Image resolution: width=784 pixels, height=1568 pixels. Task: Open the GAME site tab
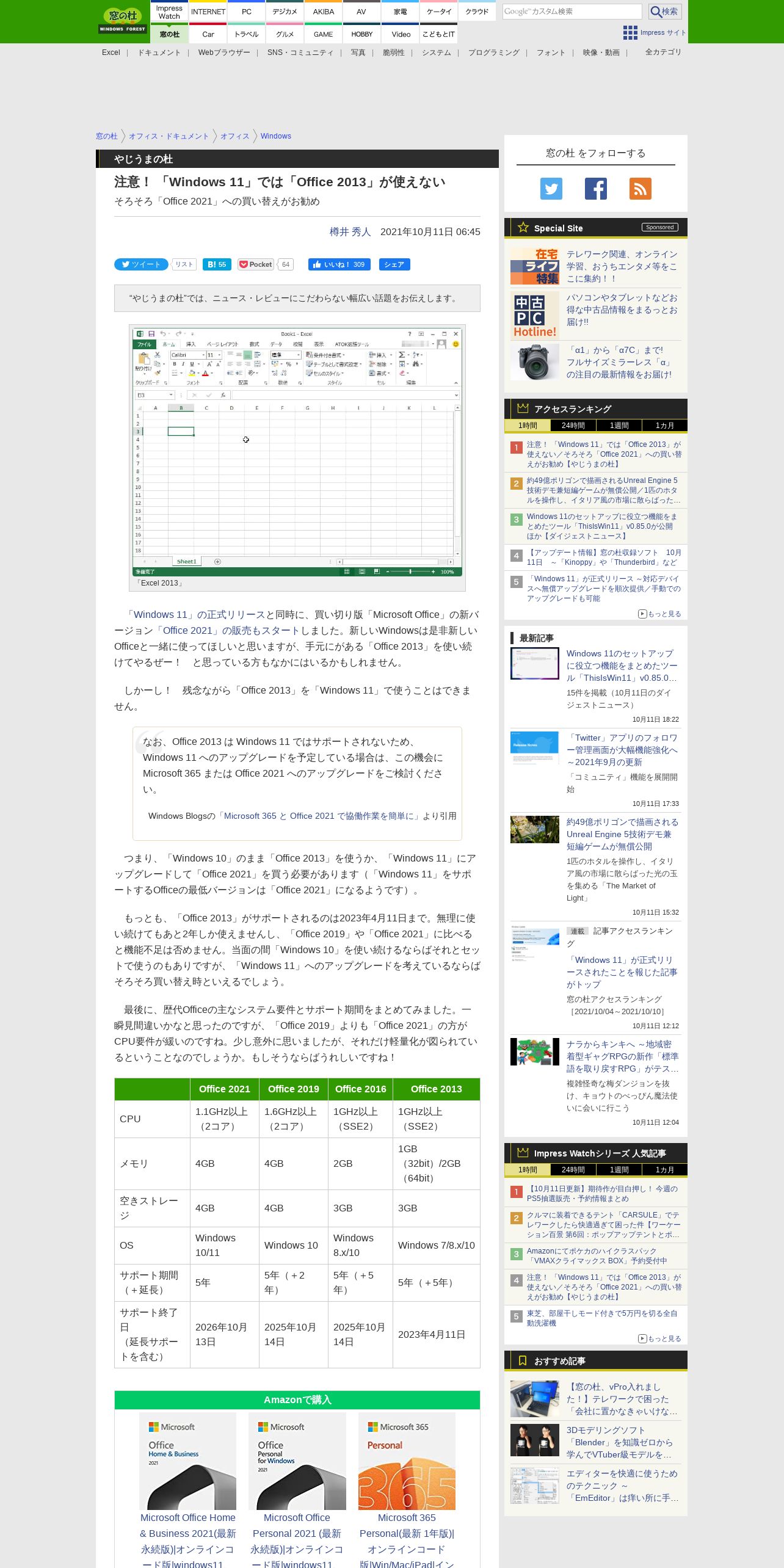pos(324,34)
